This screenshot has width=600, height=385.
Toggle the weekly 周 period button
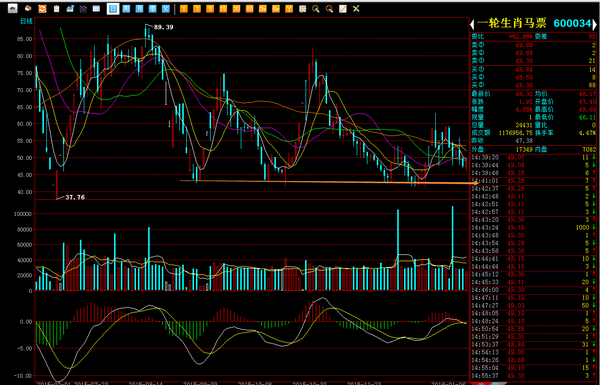click(126, 8)
